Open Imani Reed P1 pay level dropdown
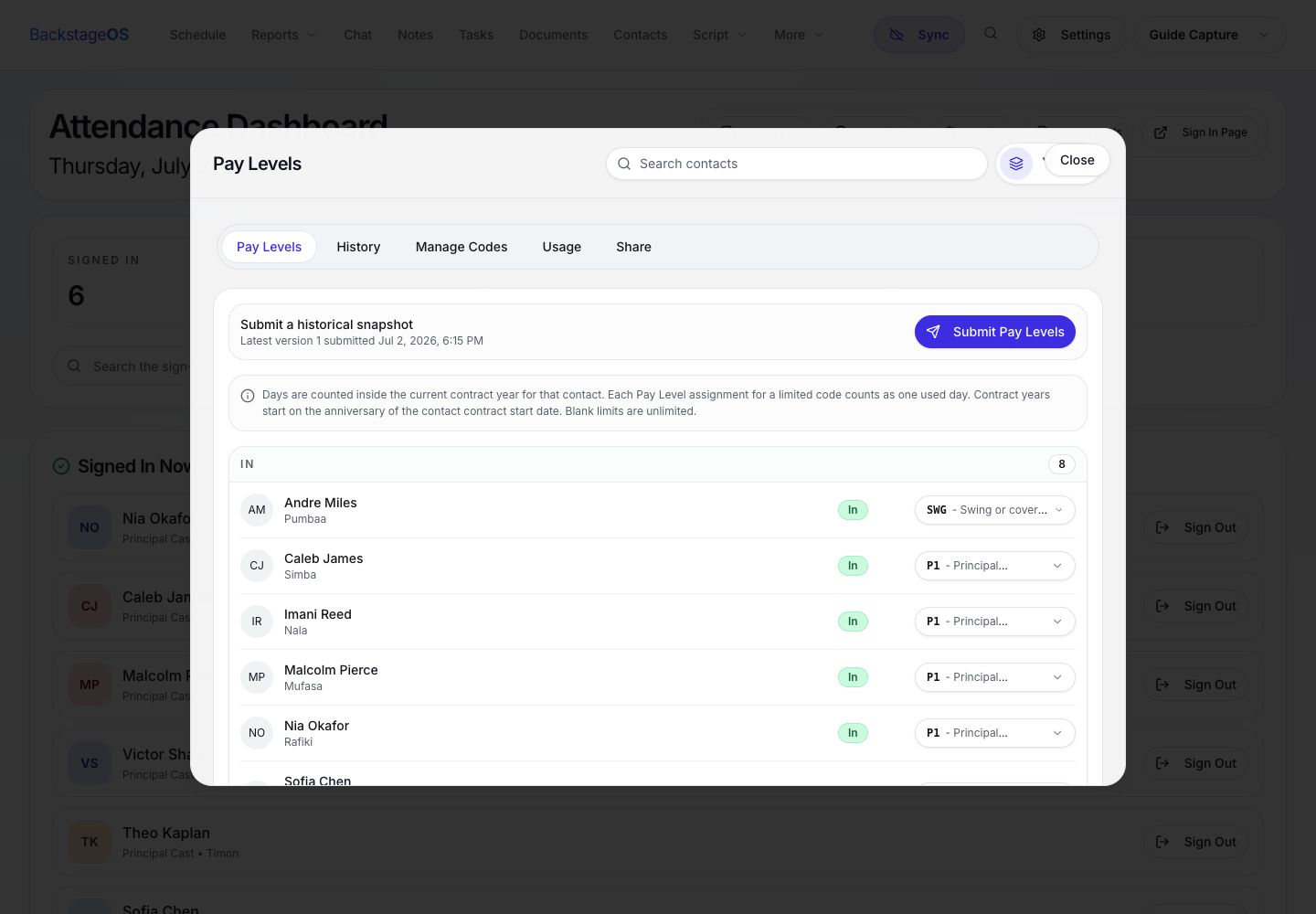Viewport: 1316px width, 914px height. (x=995, y=622)
